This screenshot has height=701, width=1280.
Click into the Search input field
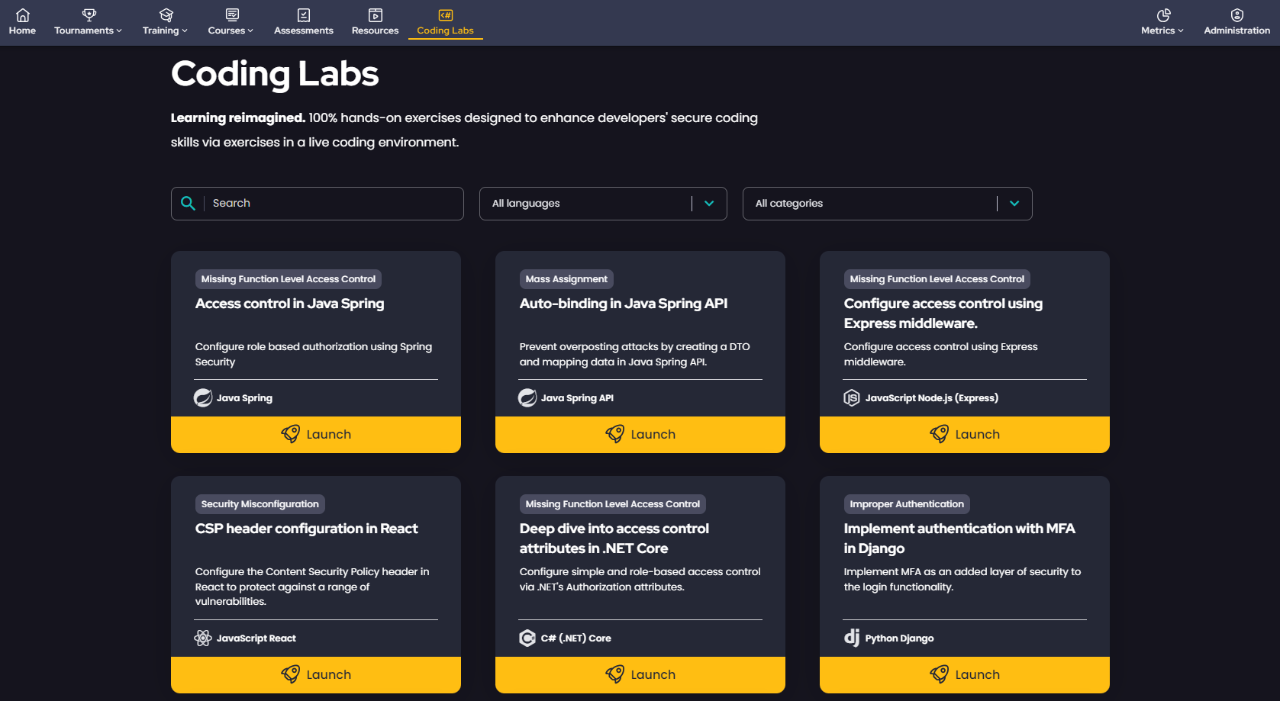[333, 204]
